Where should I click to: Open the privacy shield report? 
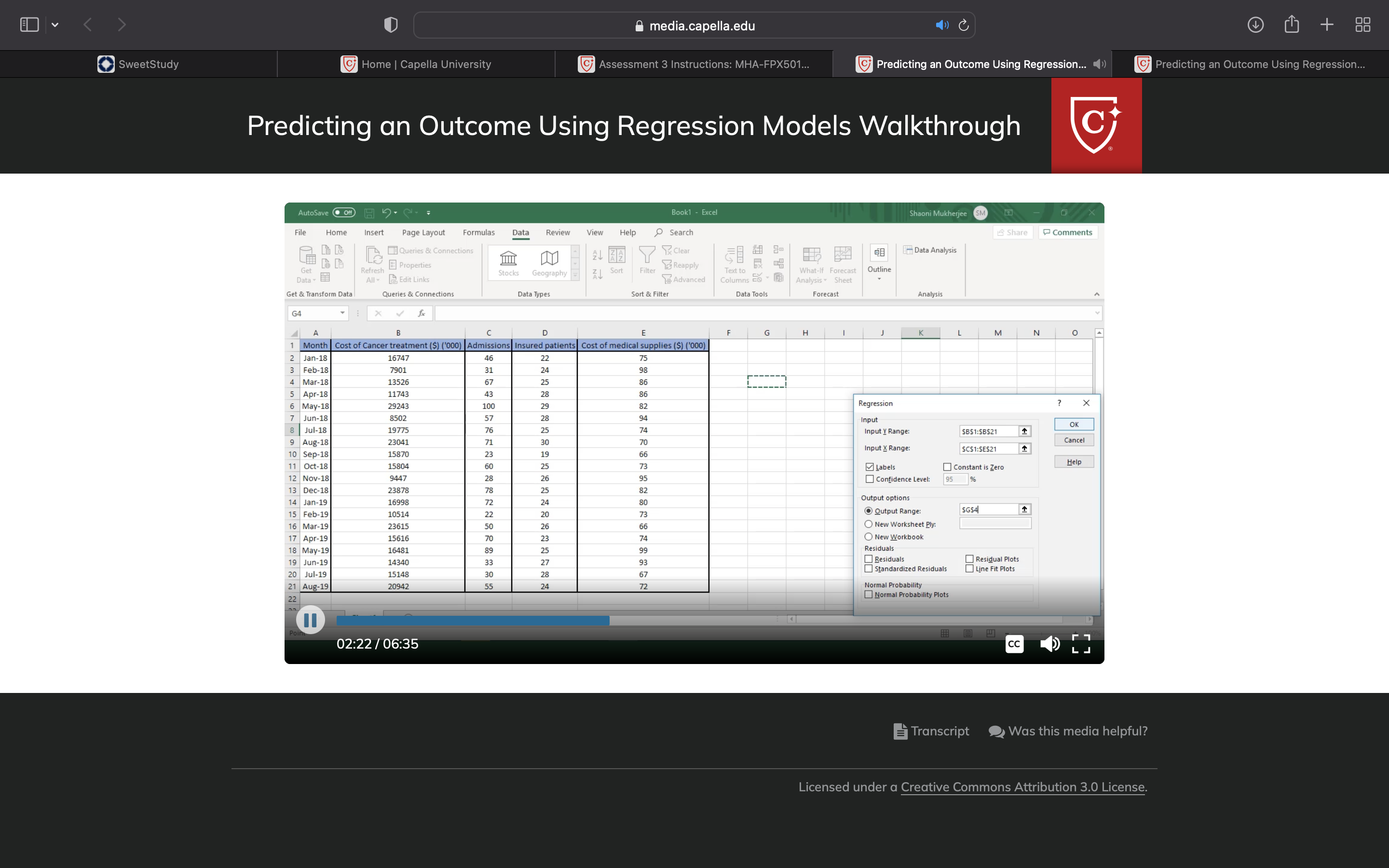tap(391, 25)
